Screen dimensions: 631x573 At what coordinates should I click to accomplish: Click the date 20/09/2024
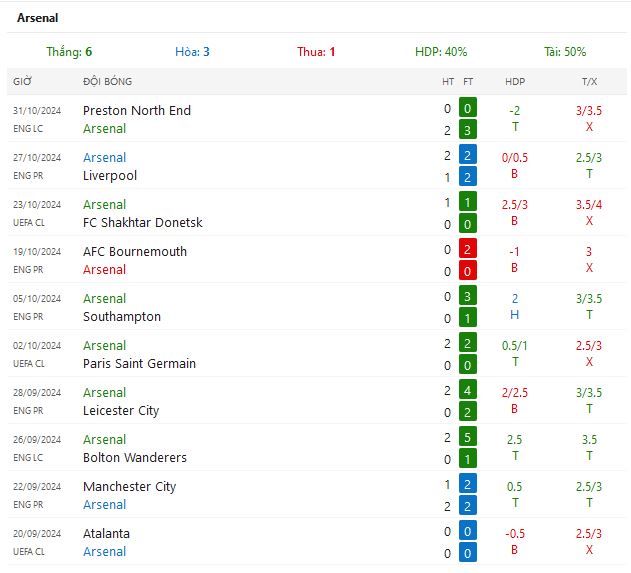pos(37,534)
